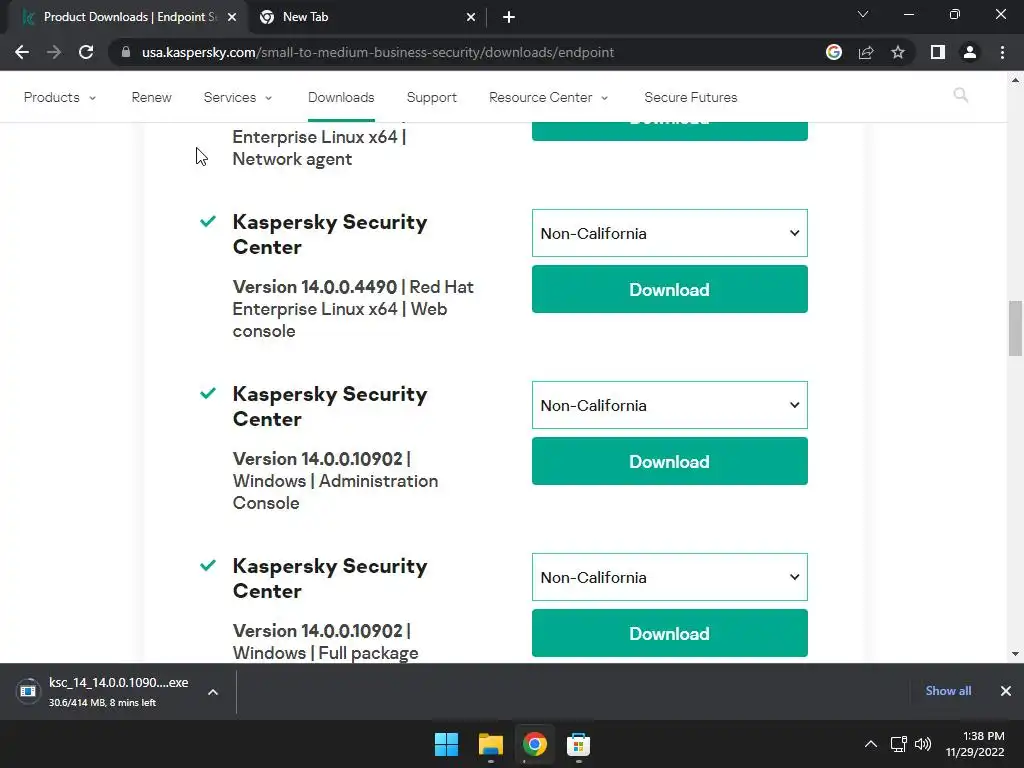This screenshot has height=768, width=1024.
Task: Open region dropdown for Full package
Action: click(669, 577)
